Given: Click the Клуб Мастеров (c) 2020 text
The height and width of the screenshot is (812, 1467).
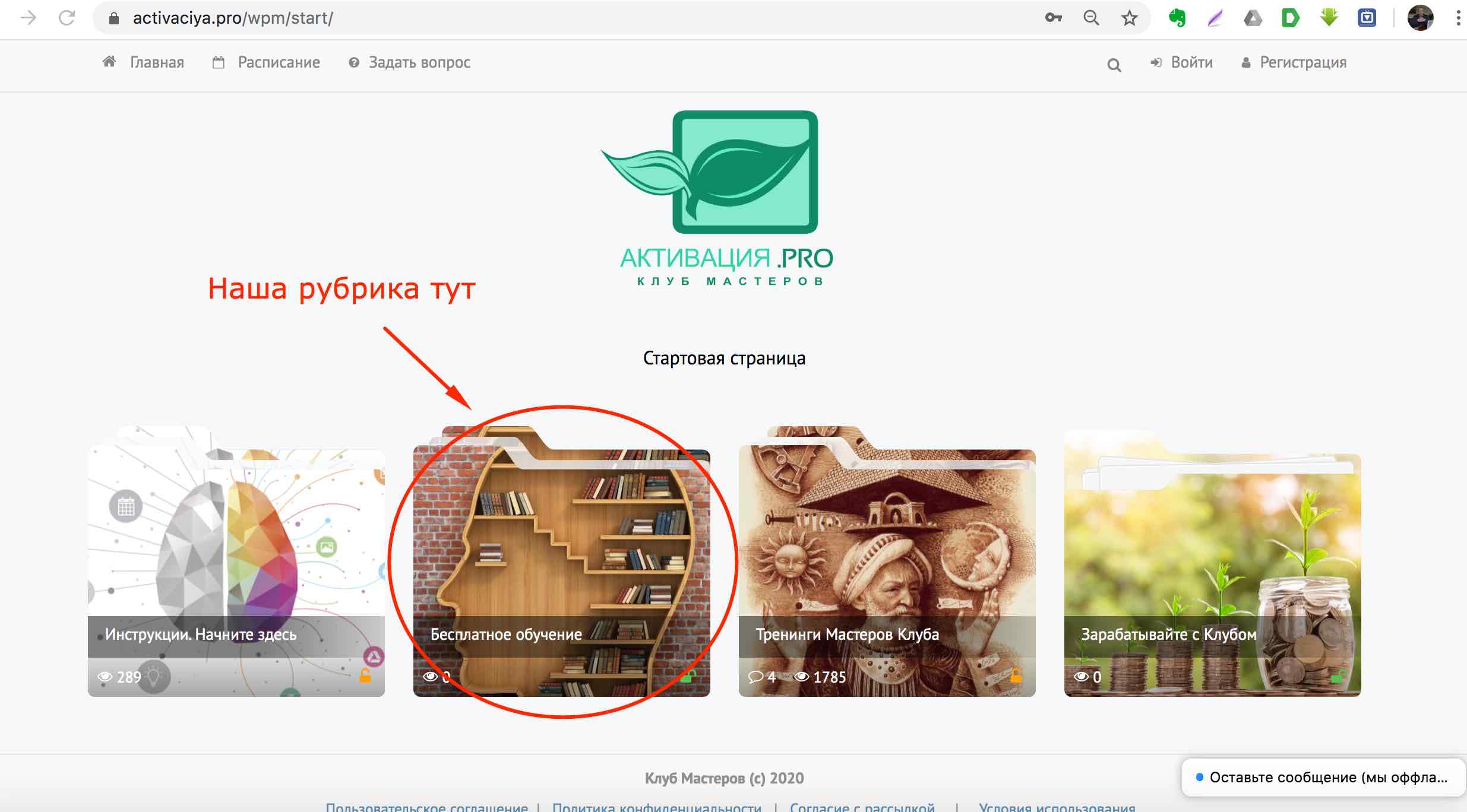Looking at the screenshot, I should [x=725, y=778].
